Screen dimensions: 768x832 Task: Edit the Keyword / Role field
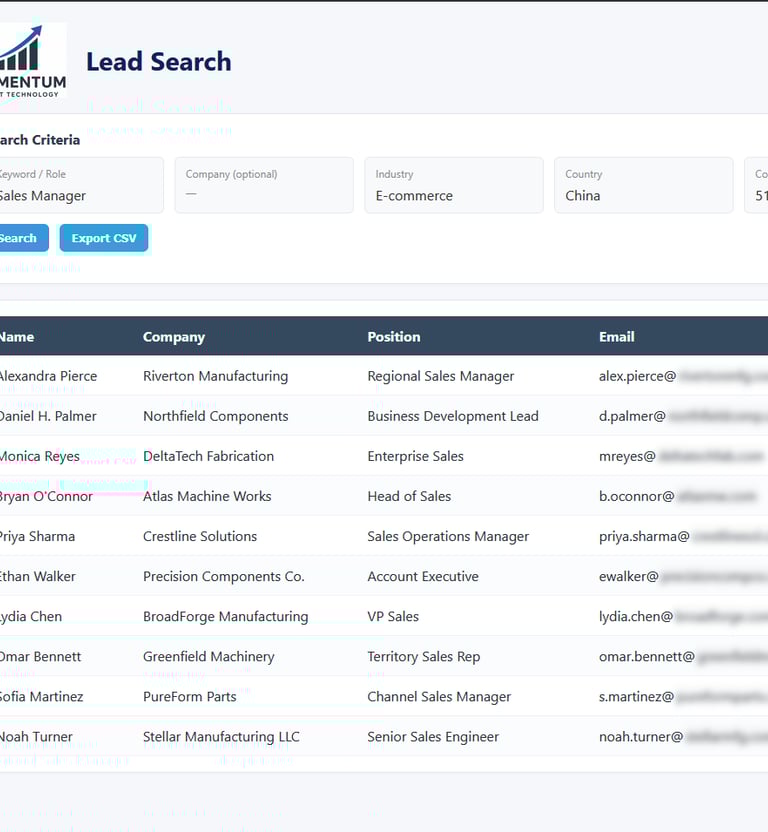pos(81,185)
